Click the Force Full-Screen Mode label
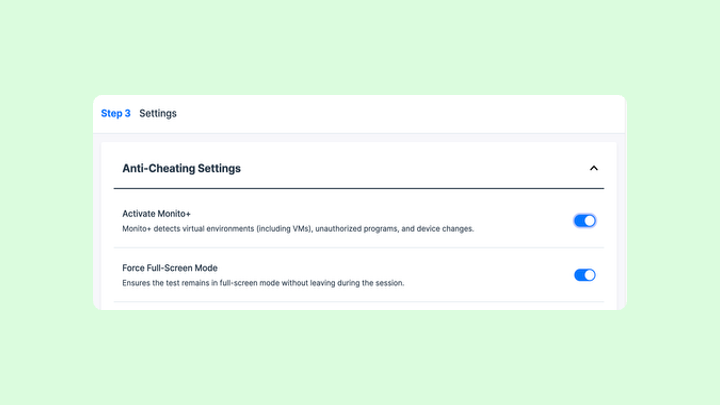This screenshot has height=405, width=720. 169,268
